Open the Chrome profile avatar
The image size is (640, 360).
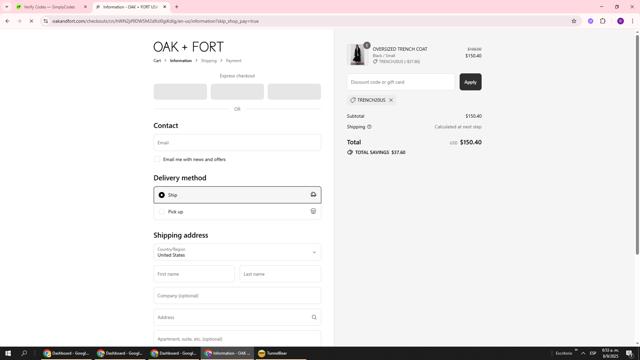[x=620, y=21]
